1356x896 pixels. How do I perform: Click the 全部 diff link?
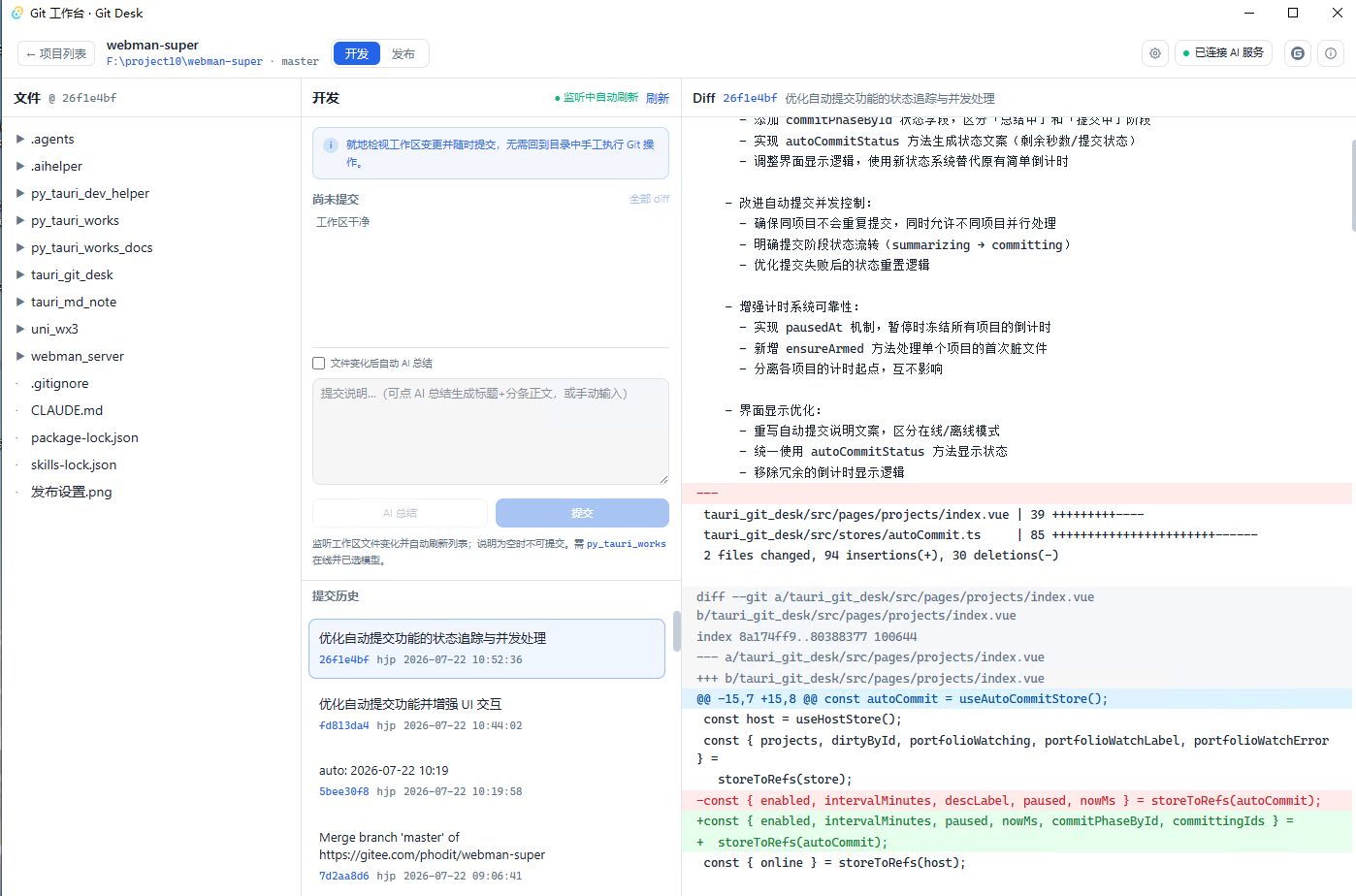point(649,199)
